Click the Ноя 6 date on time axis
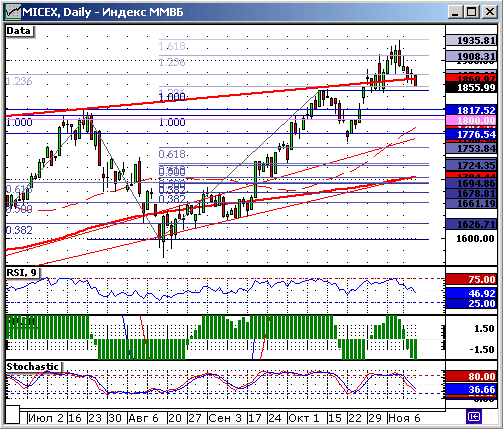This screenshot has width=503, height=429. pyautogui.click(x=405, y=418)
